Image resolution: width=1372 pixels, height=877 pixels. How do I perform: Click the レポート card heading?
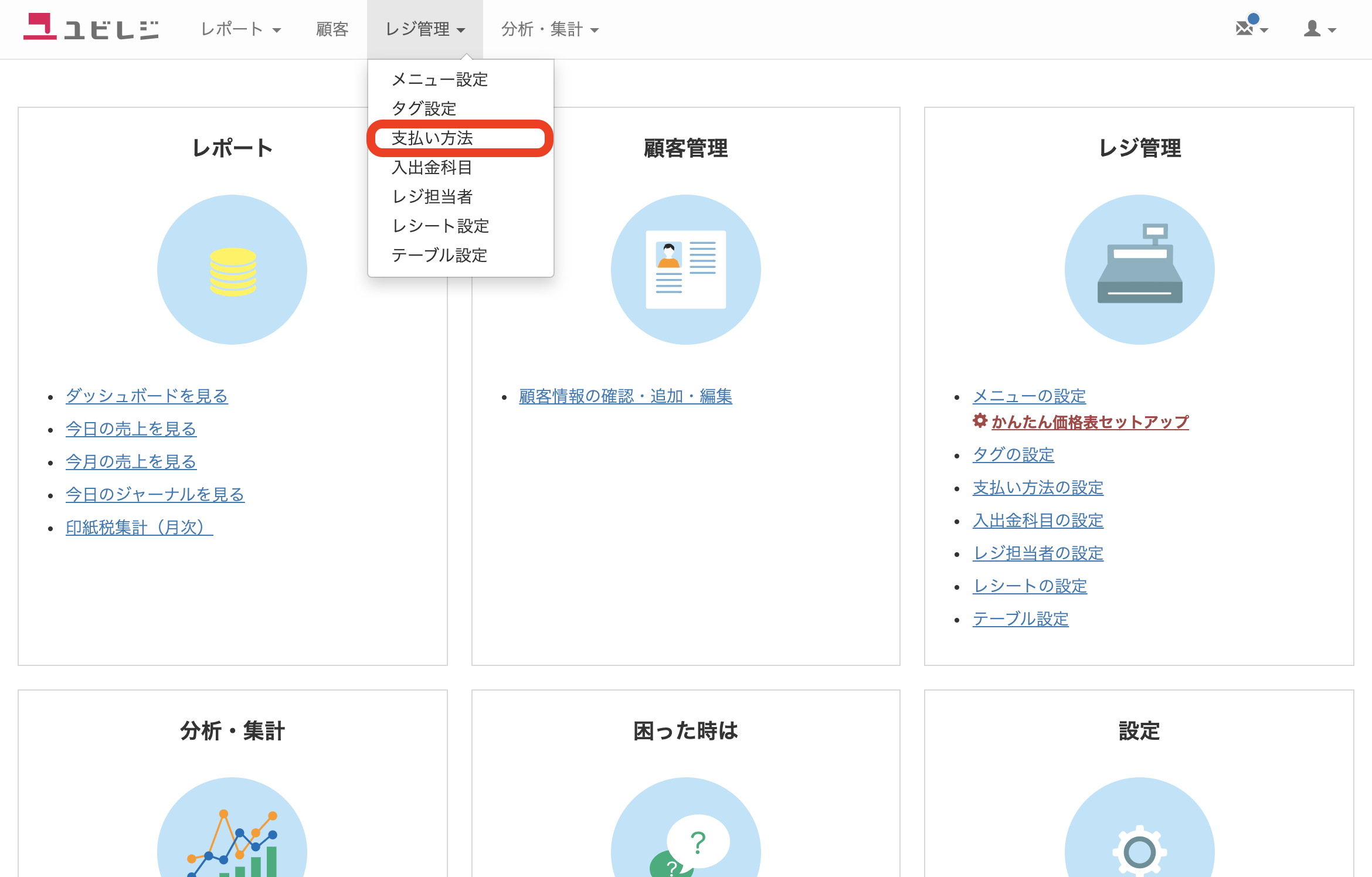(233, 148)
